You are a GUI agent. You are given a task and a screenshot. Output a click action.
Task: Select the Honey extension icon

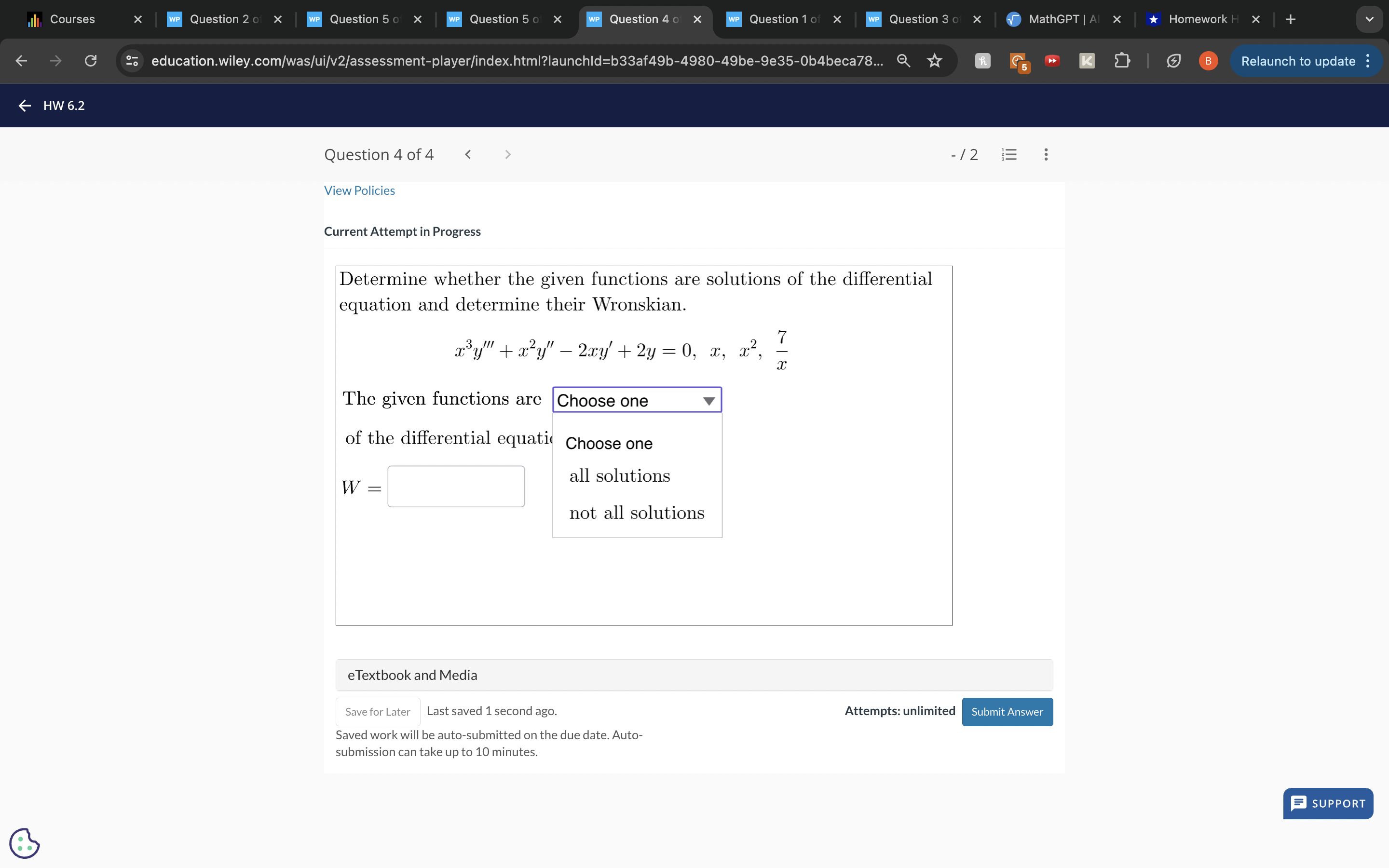[982, 61]
